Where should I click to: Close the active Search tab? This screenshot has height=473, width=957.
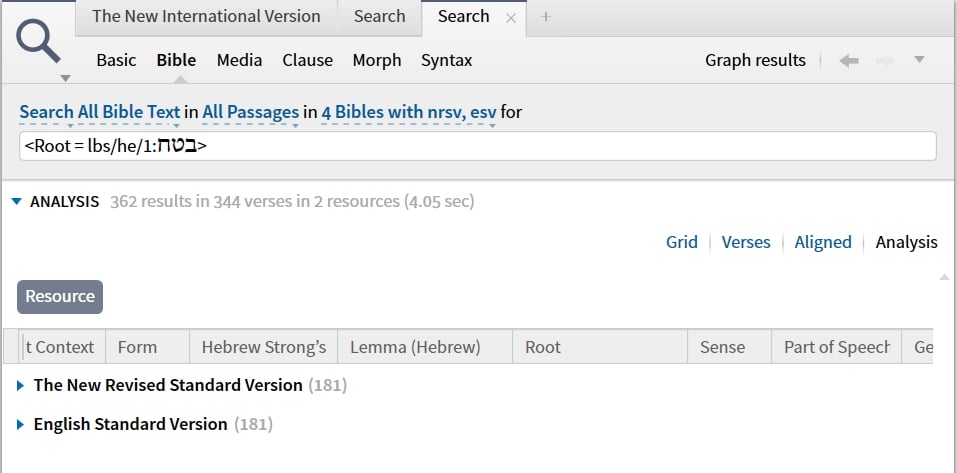(x=511, y=17)
